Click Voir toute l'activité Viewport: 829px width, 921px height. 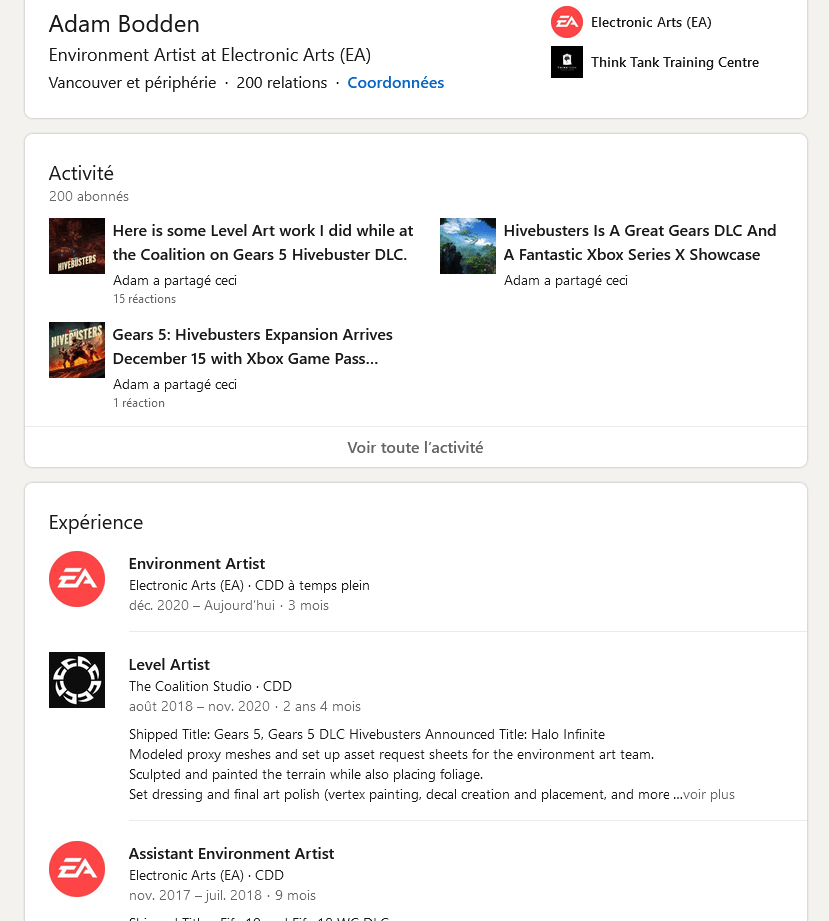pos(415,448)
